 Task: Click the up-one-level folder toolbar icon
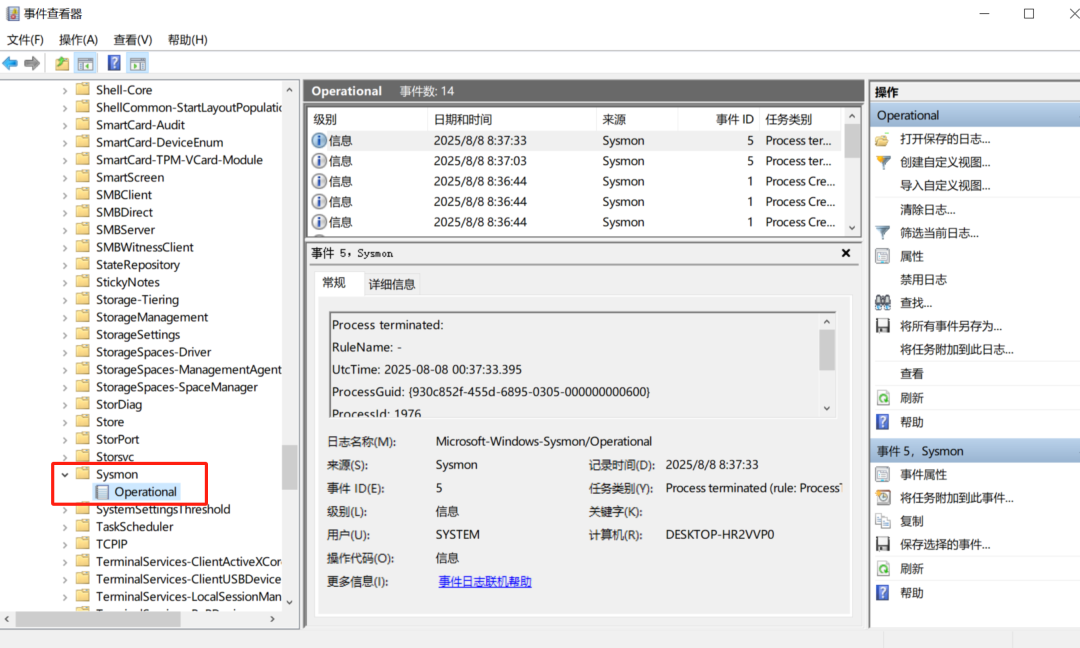pos(62,63)
